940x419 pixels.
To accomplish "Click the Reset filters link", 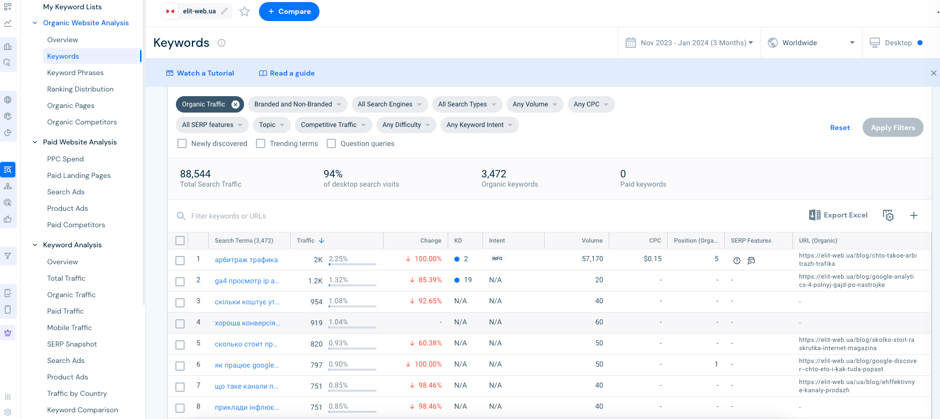I will (x=840, y=128).
